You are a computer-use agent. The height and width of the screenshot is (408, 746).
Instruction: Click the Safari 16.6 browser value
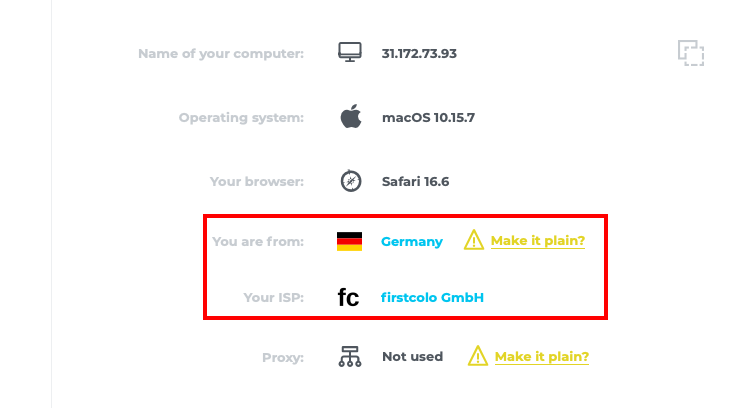pos(415,182)
